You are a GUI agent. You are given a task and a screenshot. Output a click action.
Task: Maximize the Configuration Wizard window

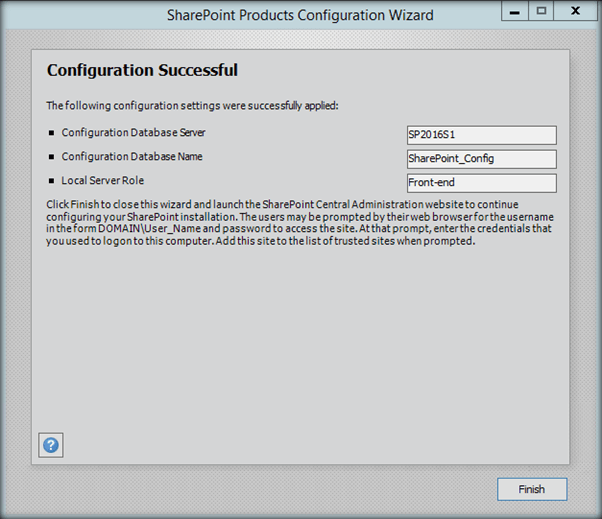click(541, 11)
